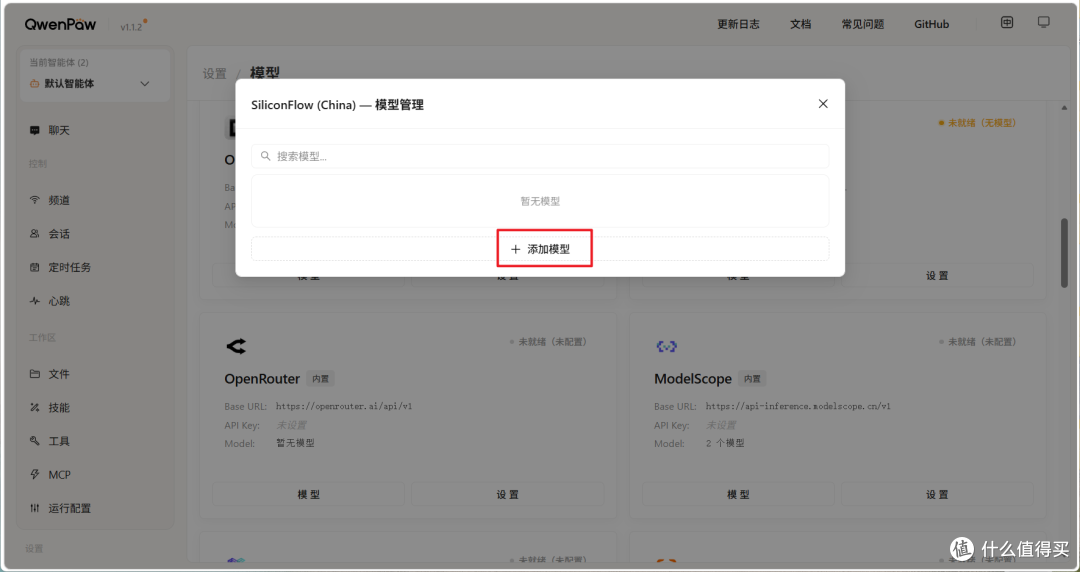This screenshot has width=1080, height=572.
Task: Open OpenRouter's 模型 button
Action: click(309, 494)
